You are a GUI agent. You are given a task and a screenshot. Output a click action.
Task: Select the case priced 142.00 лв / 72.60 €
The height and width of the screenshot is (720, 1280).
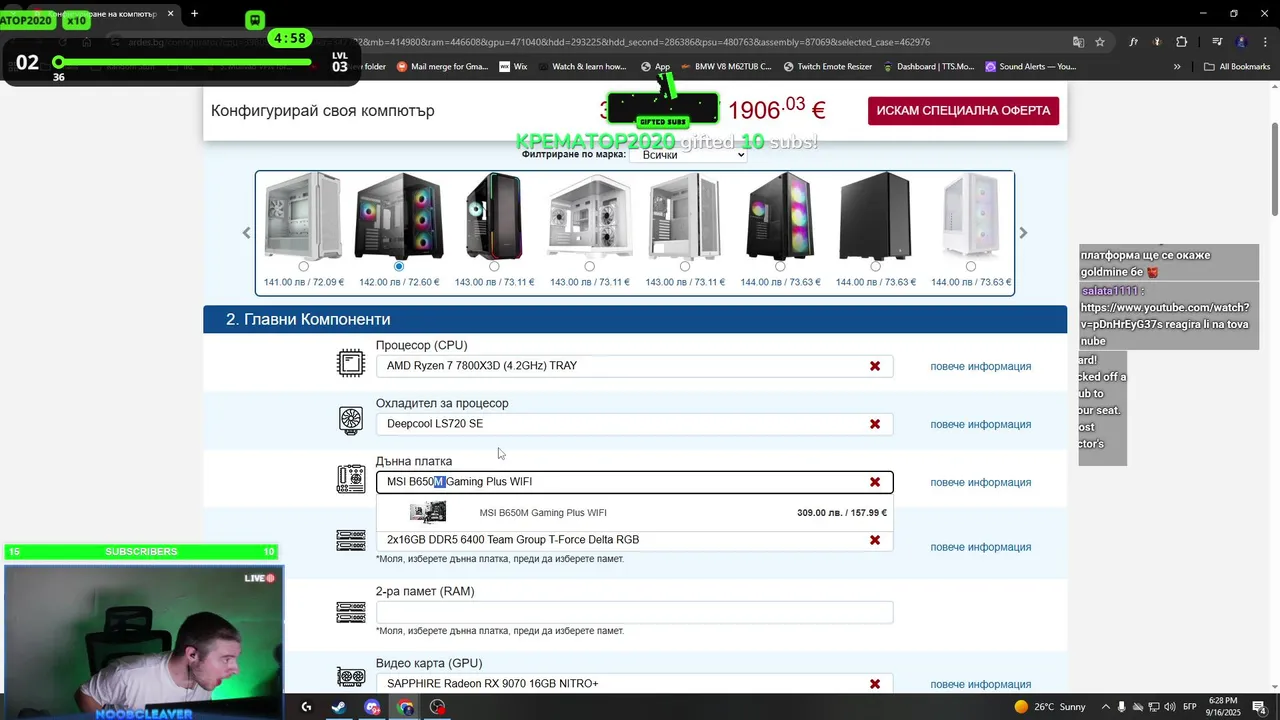click(399, 266)
